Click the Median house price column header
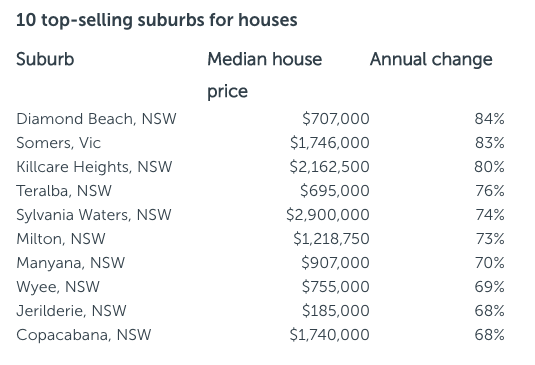The height and width of the screenshot is (365, 535). click(265, 75)
